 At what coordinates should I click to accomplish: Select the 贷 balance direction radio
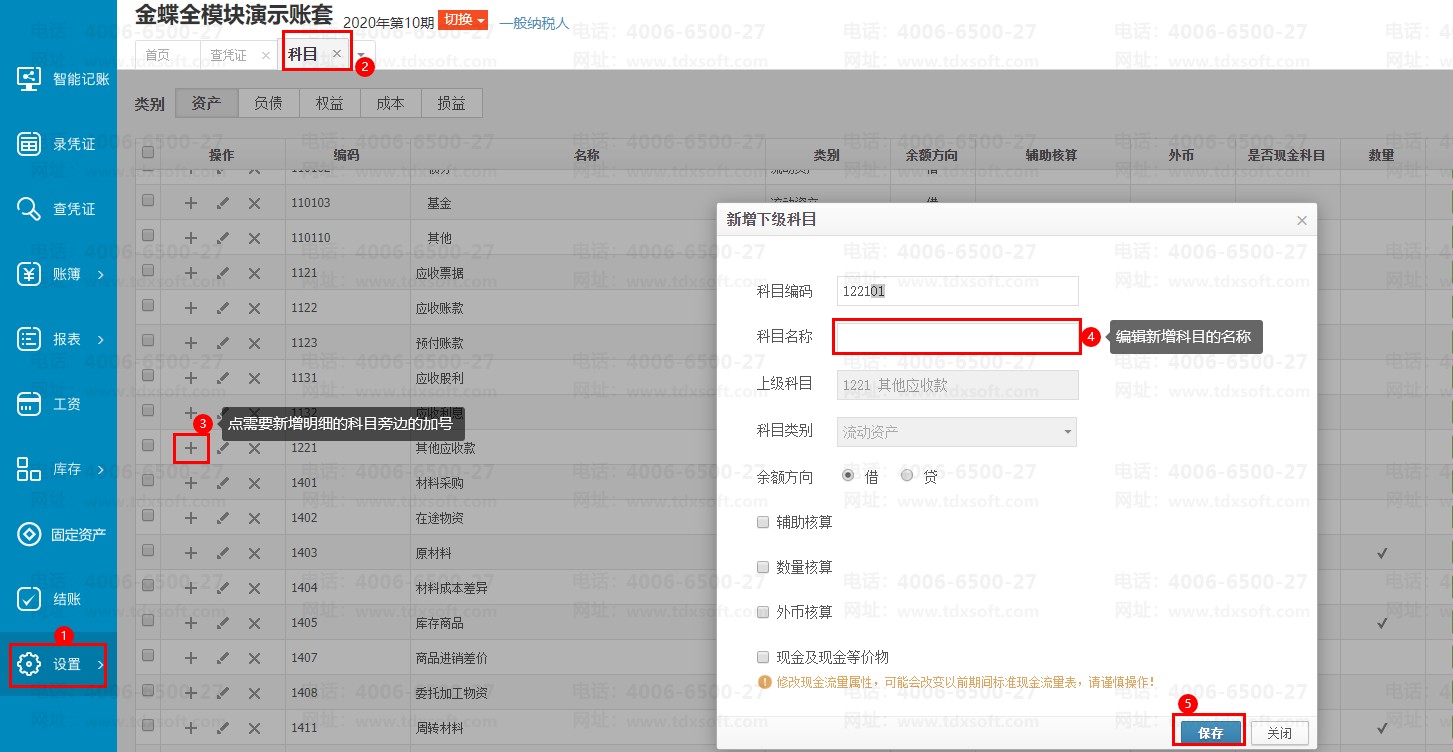pos(907,477)
